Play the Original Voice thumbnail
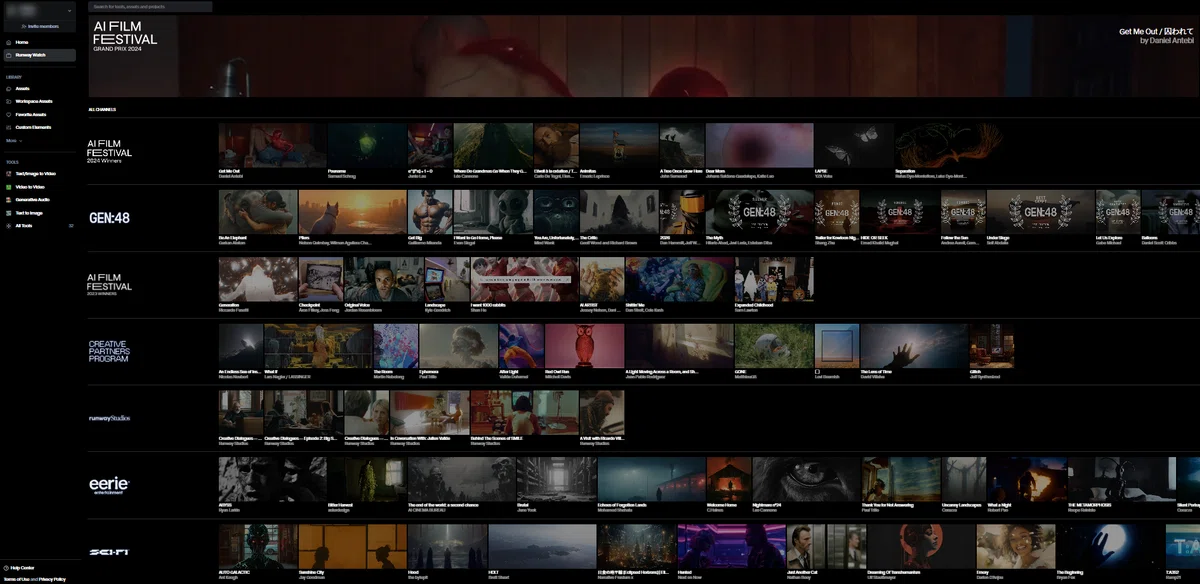1200x584 pixels. pyautogui.click(x=384, y=279)
